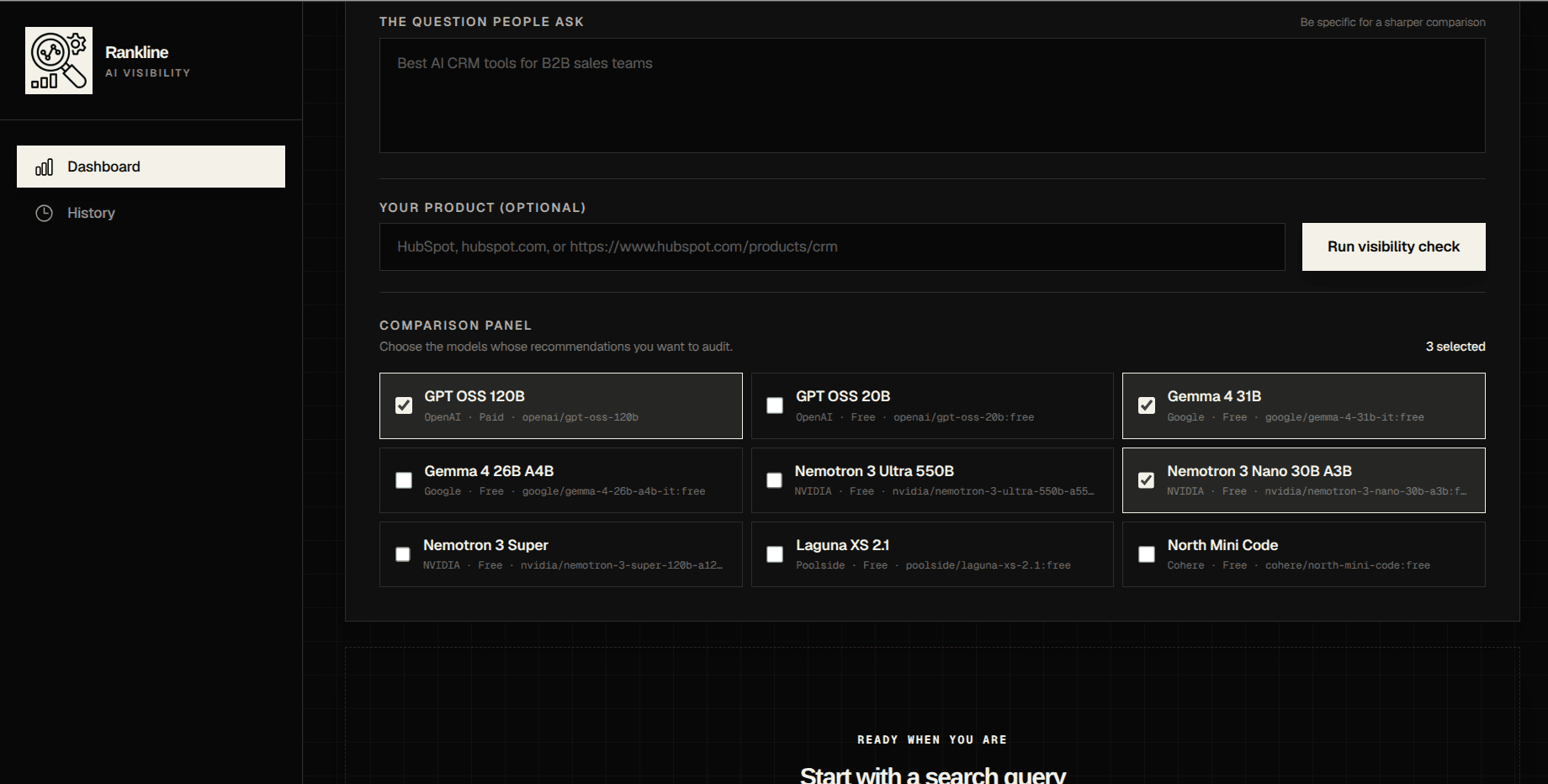Deselect the Nemotron 3 Nano 30B A3B checkbox
1548x784 pixels.
click(1146, 480)
